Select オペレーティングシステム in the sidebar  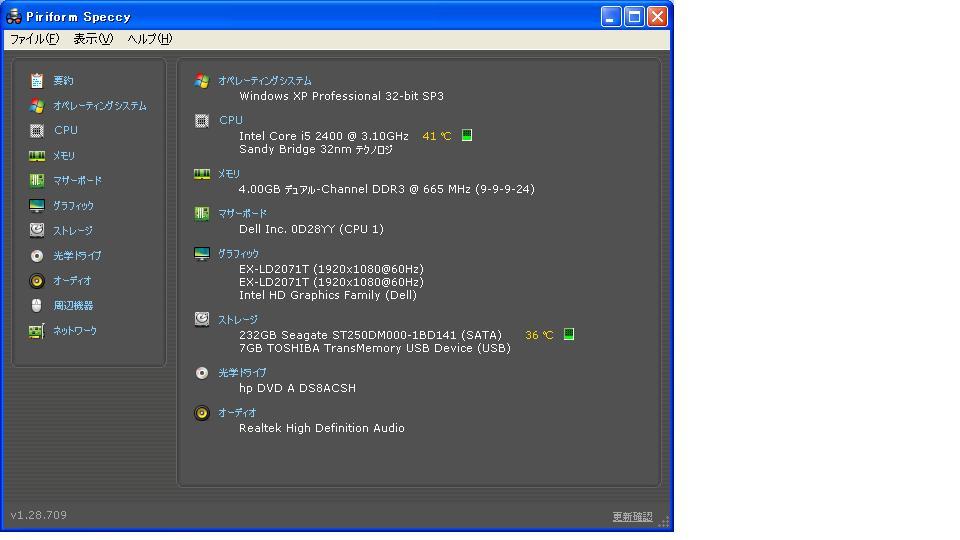[100, 106]
